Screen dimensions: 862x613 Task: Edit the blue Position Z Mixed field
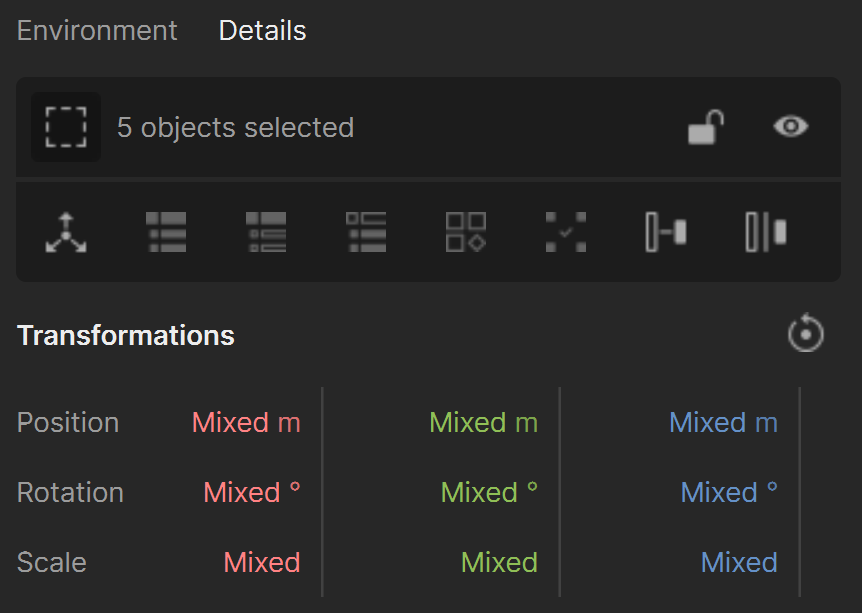(723, 423)
